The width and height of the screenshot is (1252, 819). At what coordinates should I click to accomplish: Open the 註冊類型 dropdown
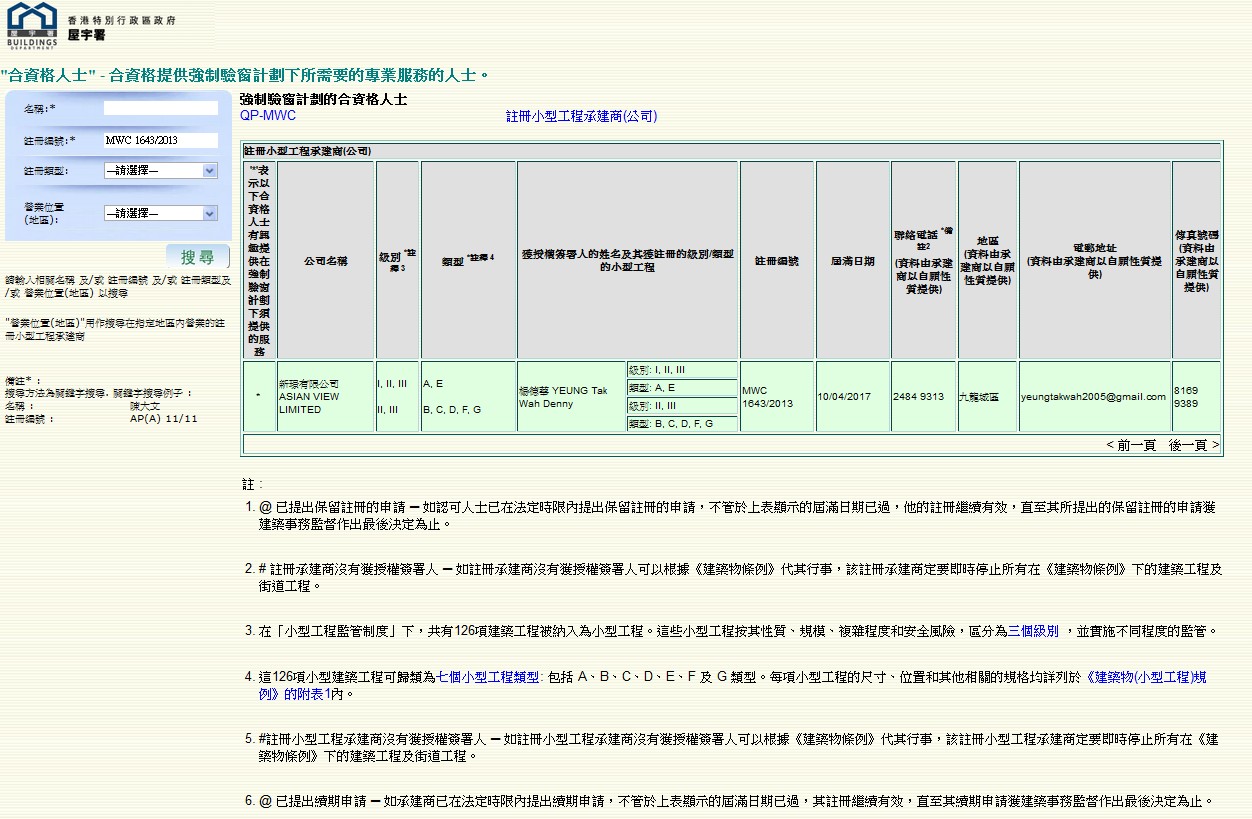160,171
